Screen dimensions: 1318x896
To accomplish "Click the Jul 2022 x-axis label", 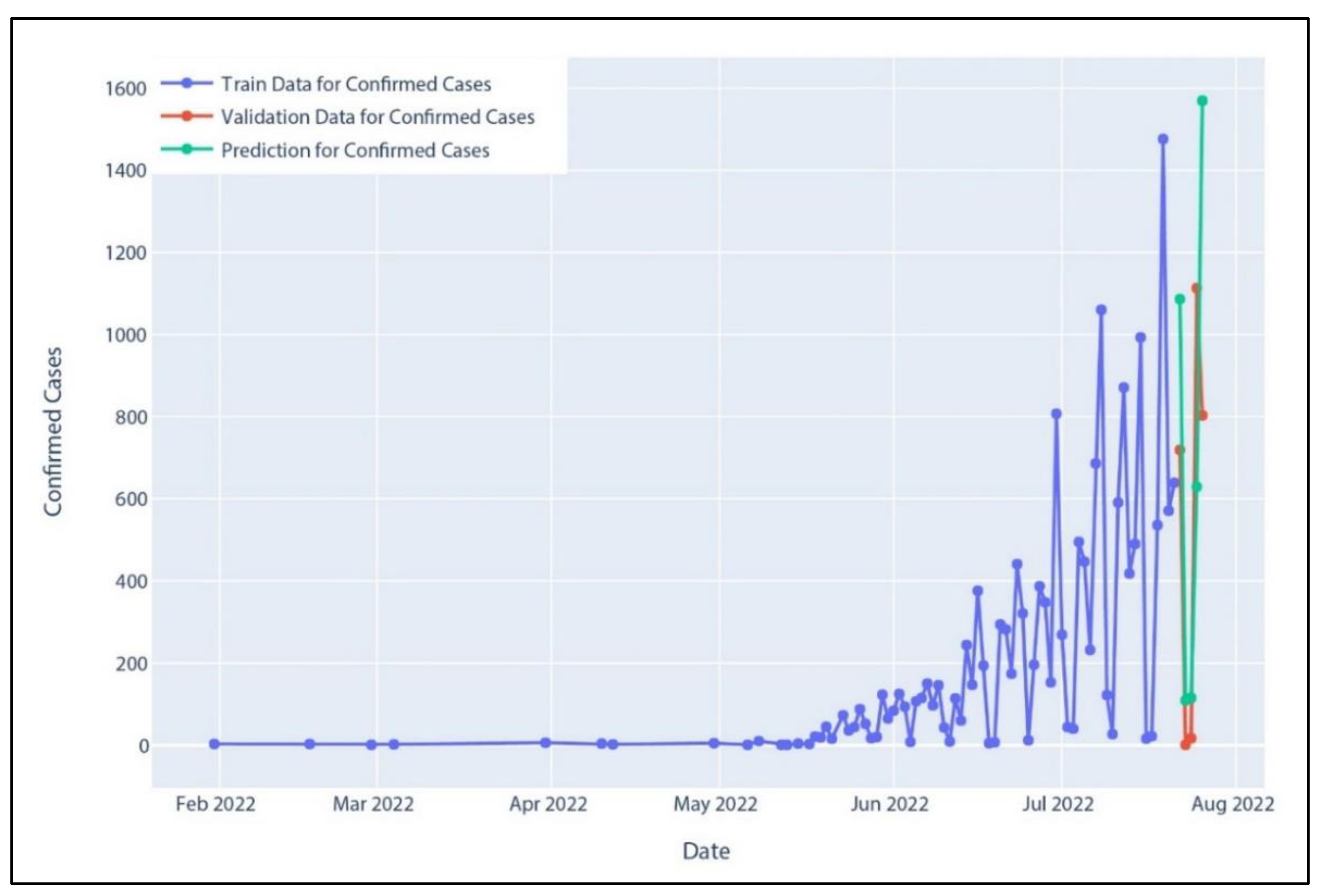I will click(x=1057, y=804).
